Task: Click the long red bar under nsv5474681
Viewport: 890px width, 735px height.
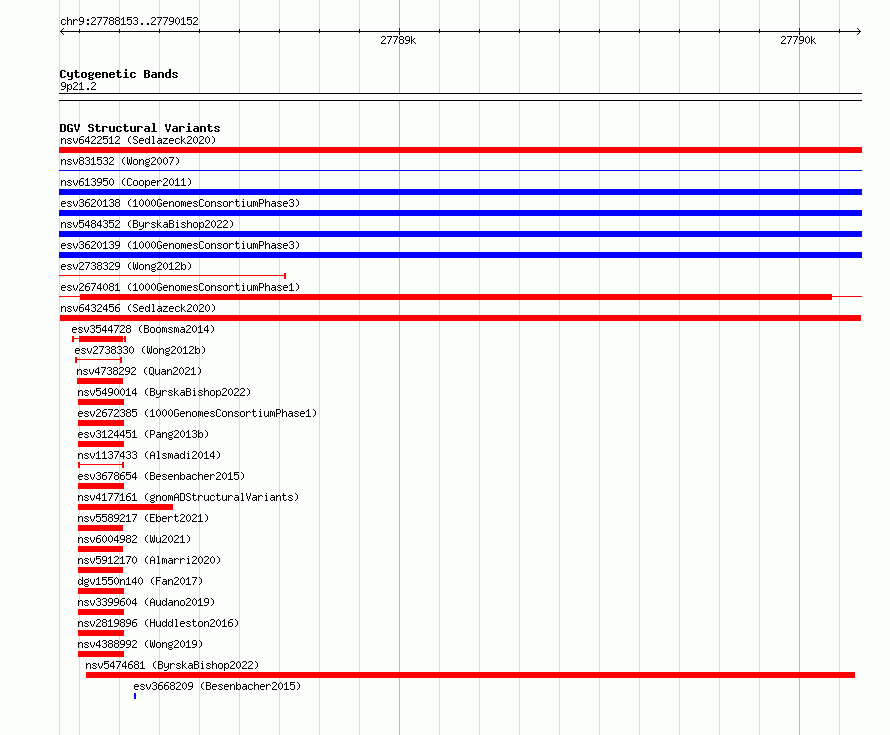Action: [471, 675]
